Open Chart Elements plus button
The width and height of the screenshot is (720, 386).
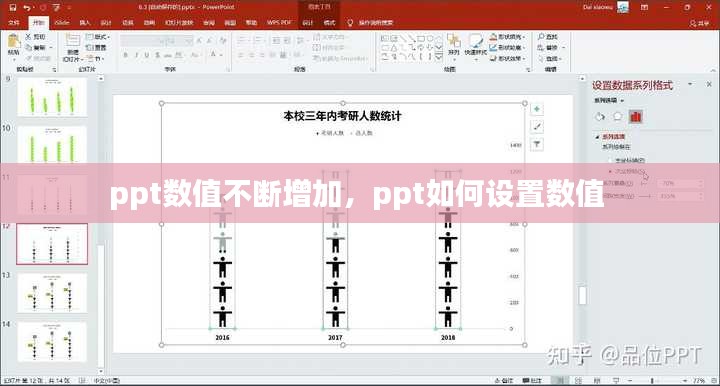coord(536,109)
